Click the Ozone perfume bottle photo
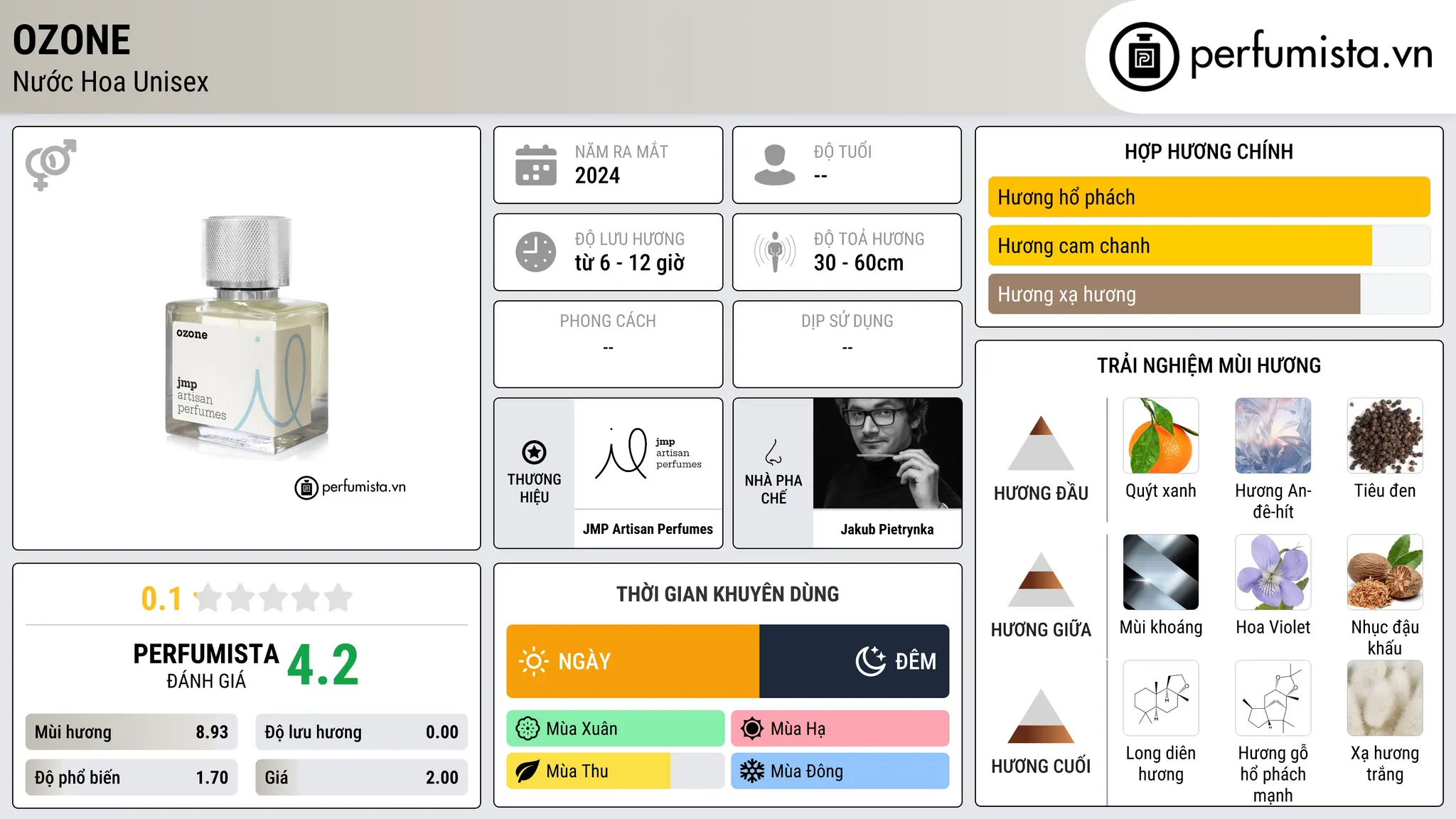 (247, 334)
